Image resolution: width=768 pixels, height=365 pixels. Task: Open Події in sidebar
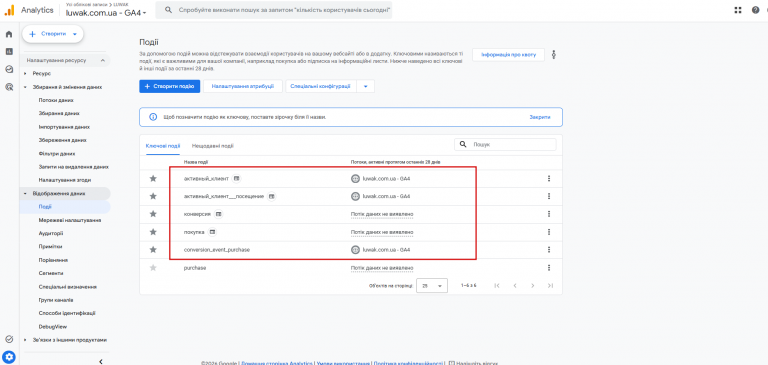pyautogui.click(x=46, y=207)
